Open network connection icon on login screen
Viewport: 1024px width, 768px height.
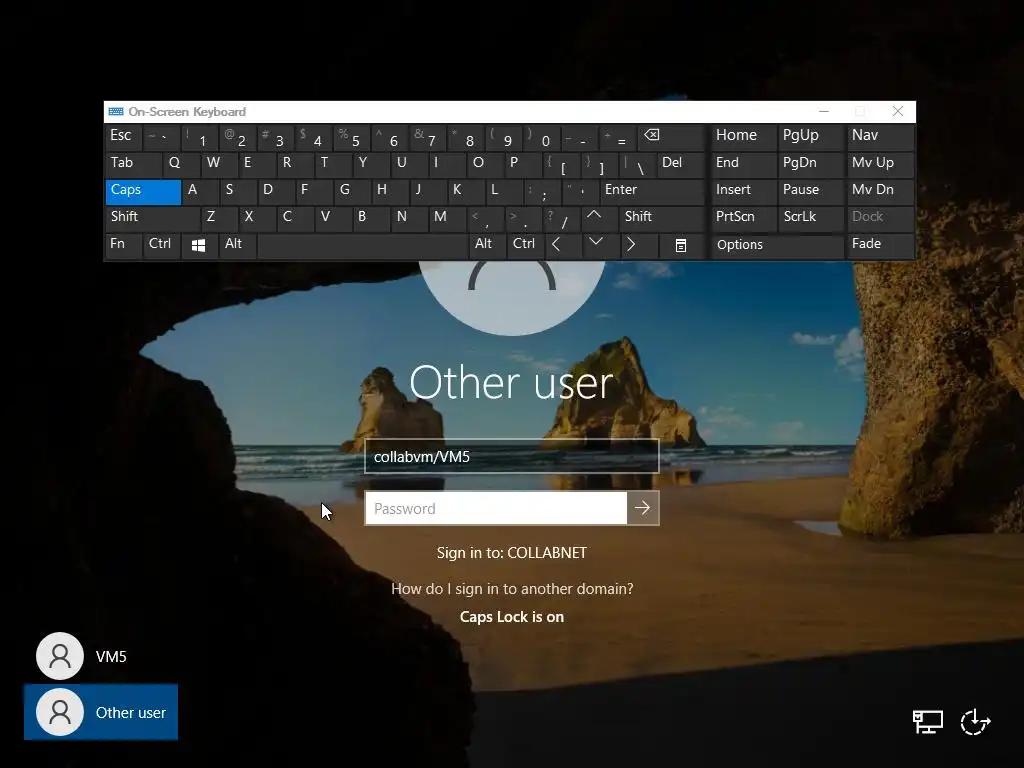(x=927, y=722)
